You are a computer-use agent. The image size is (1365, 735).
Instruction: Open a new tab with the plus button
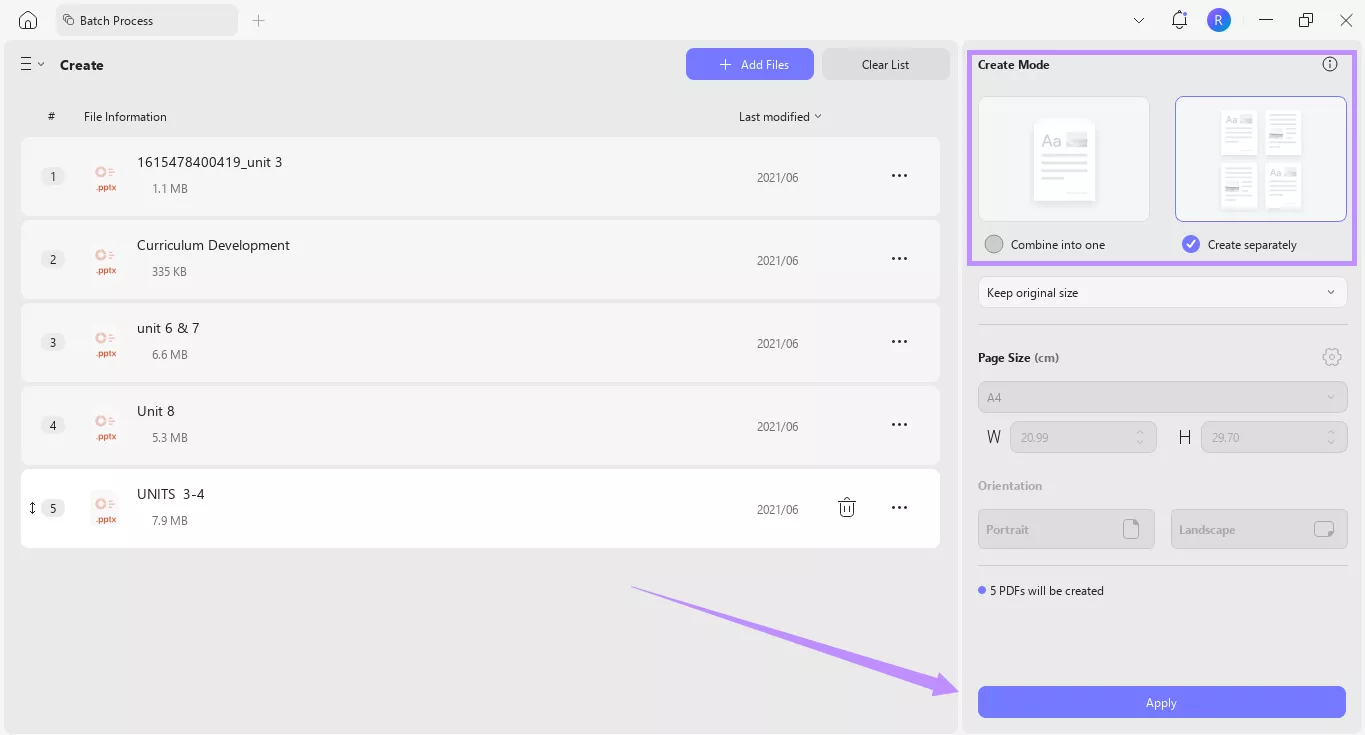[x=258, y=19]
